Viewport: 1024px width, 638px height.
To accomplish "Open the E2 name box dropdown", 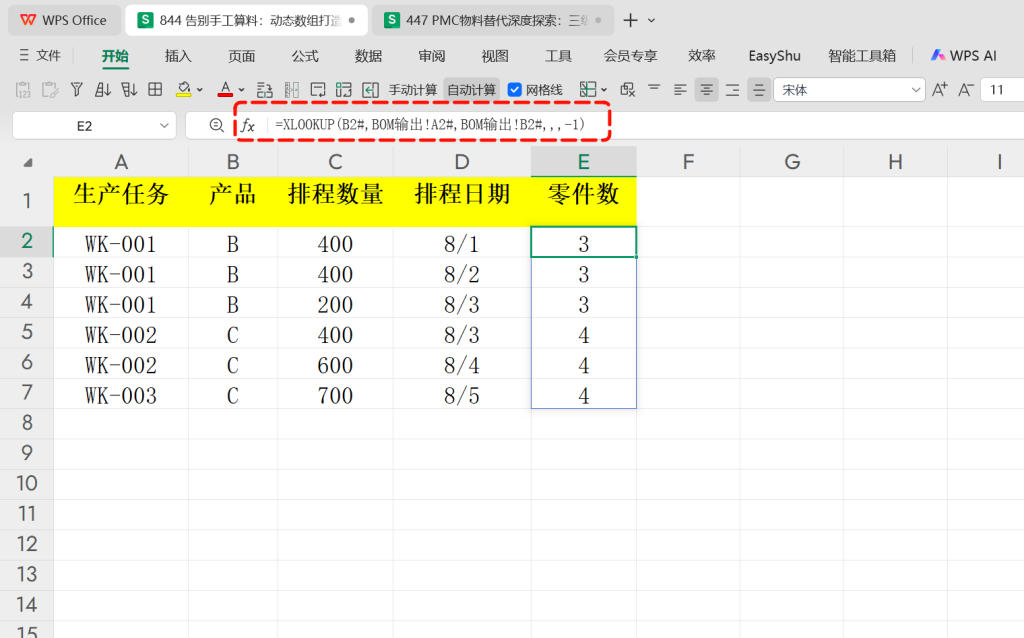I will [164, 126].
